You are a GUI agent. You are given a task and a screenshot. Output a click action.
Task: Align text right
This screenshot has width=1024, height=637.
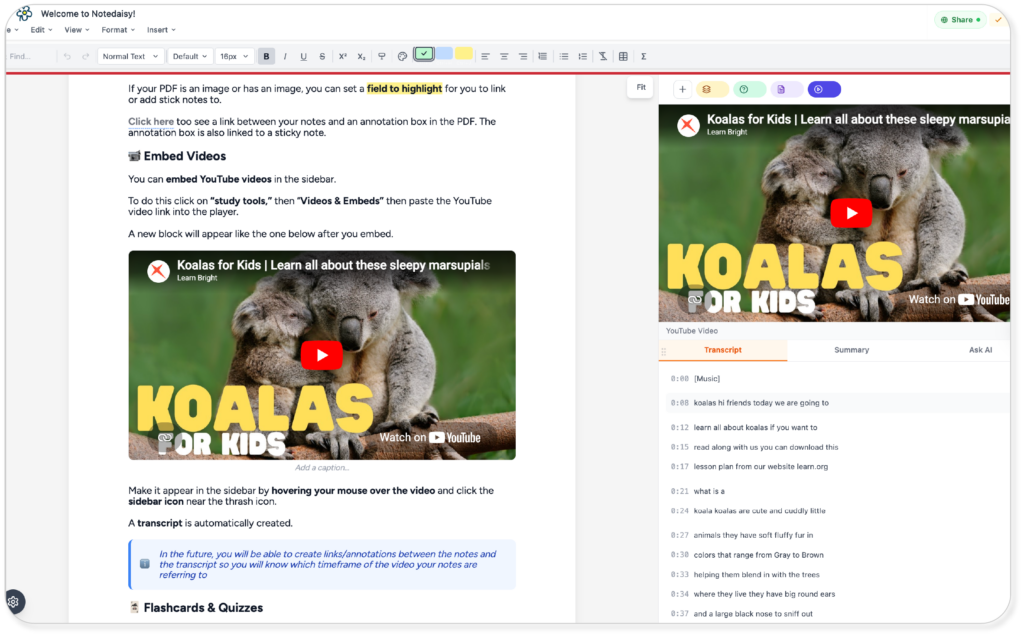coord(523,57)
